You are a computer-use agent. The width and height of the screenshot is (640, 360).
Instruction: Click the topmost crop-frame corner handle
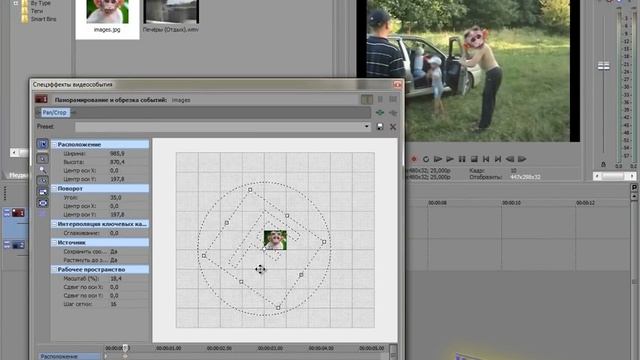(x=250, y=190)
